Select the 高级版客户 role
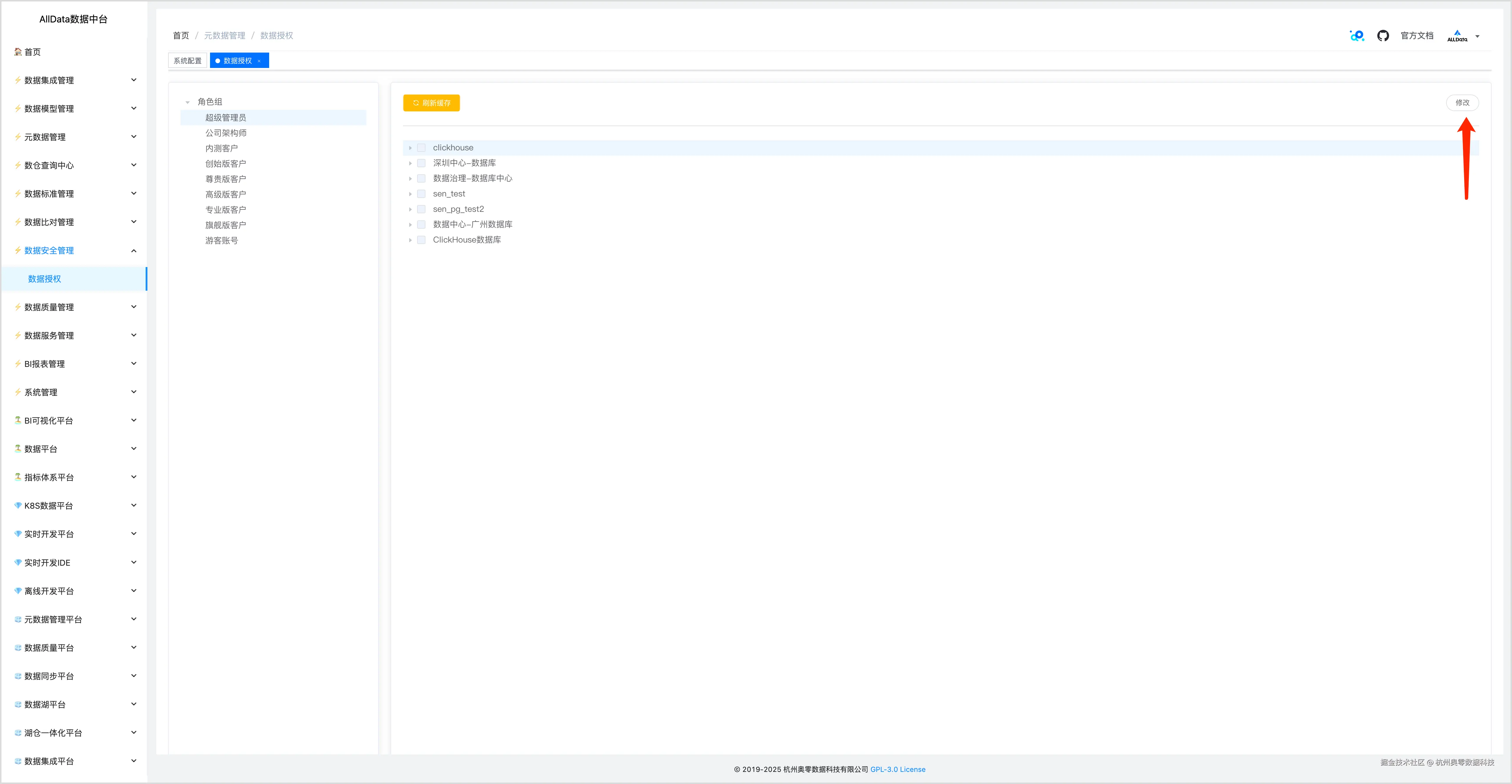 click(274, 194)
